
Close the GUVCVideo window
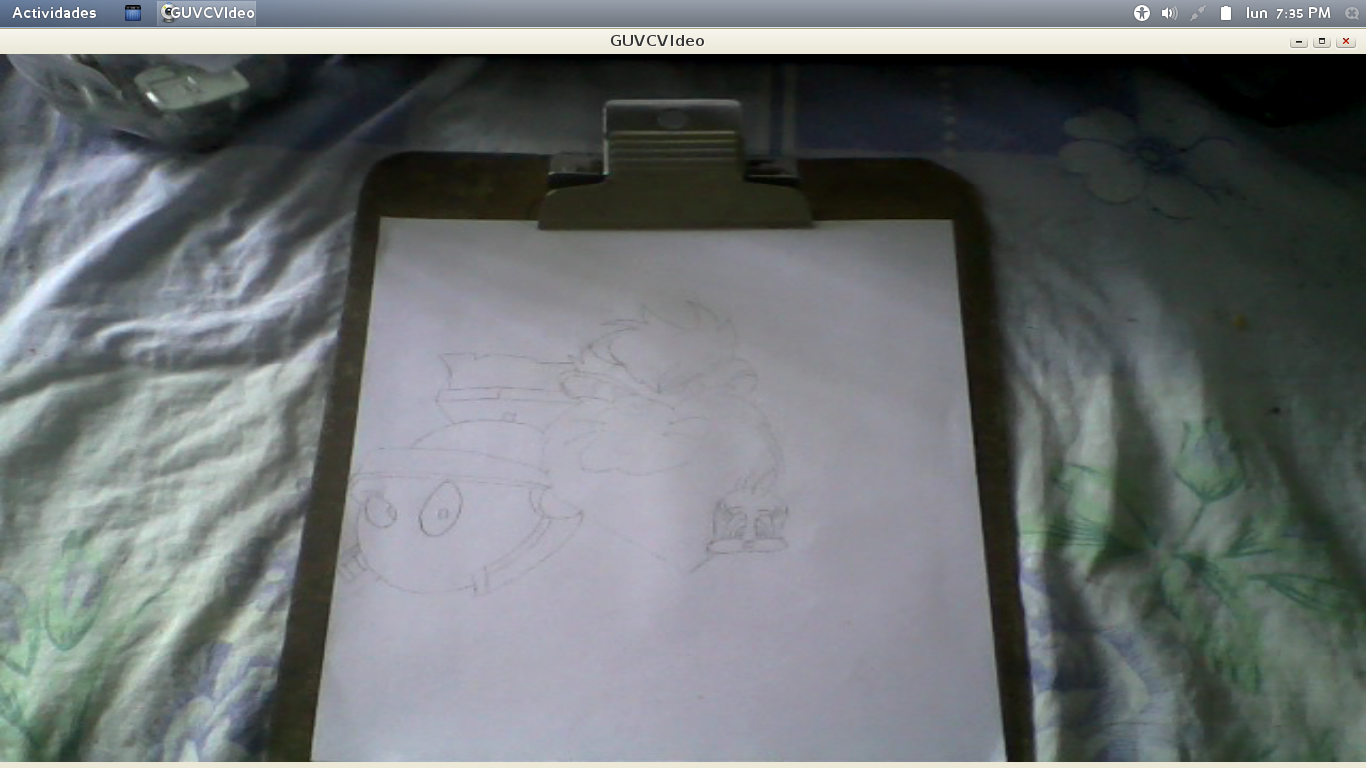1346,41
